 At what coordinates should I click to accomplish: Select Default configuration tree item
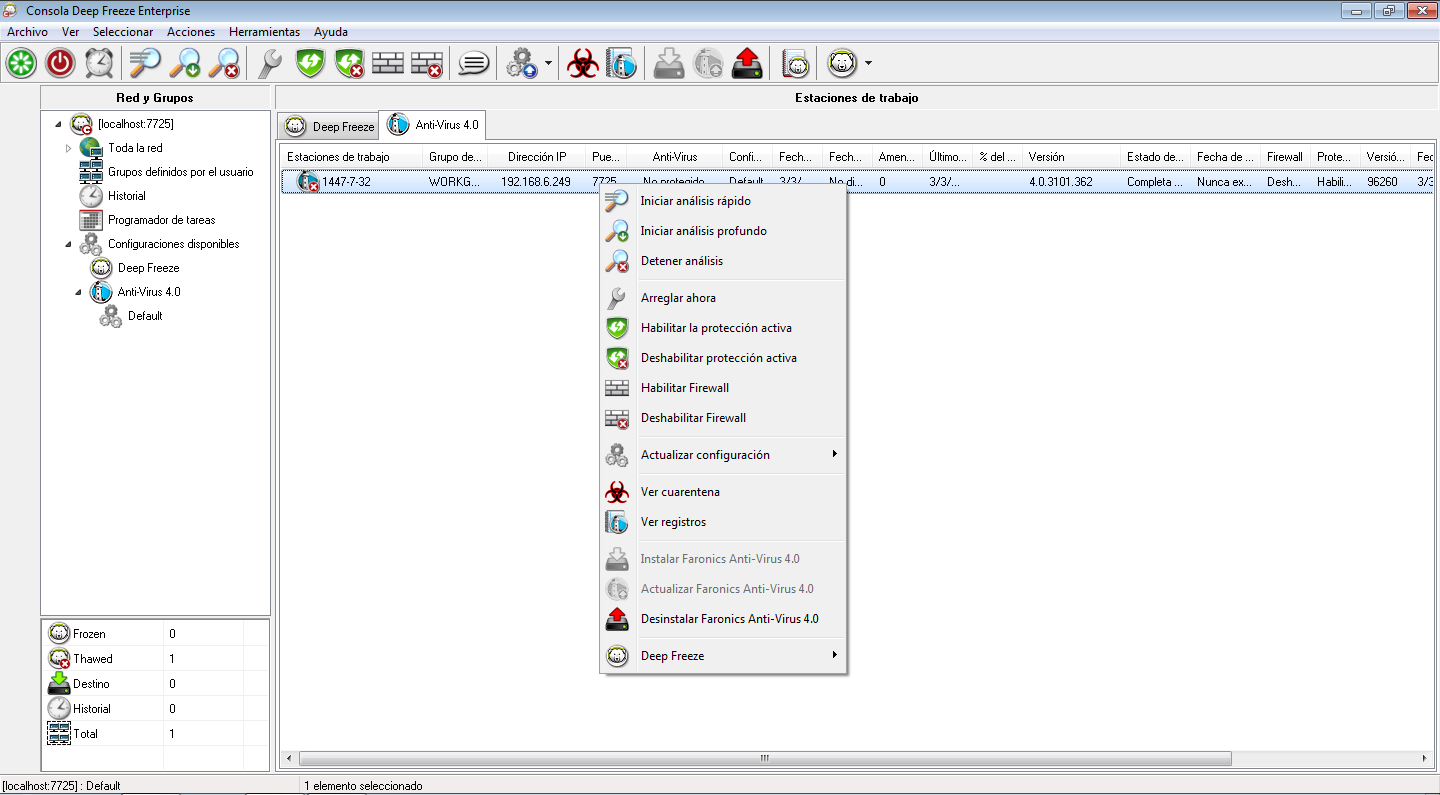click(x=145, y=316)
